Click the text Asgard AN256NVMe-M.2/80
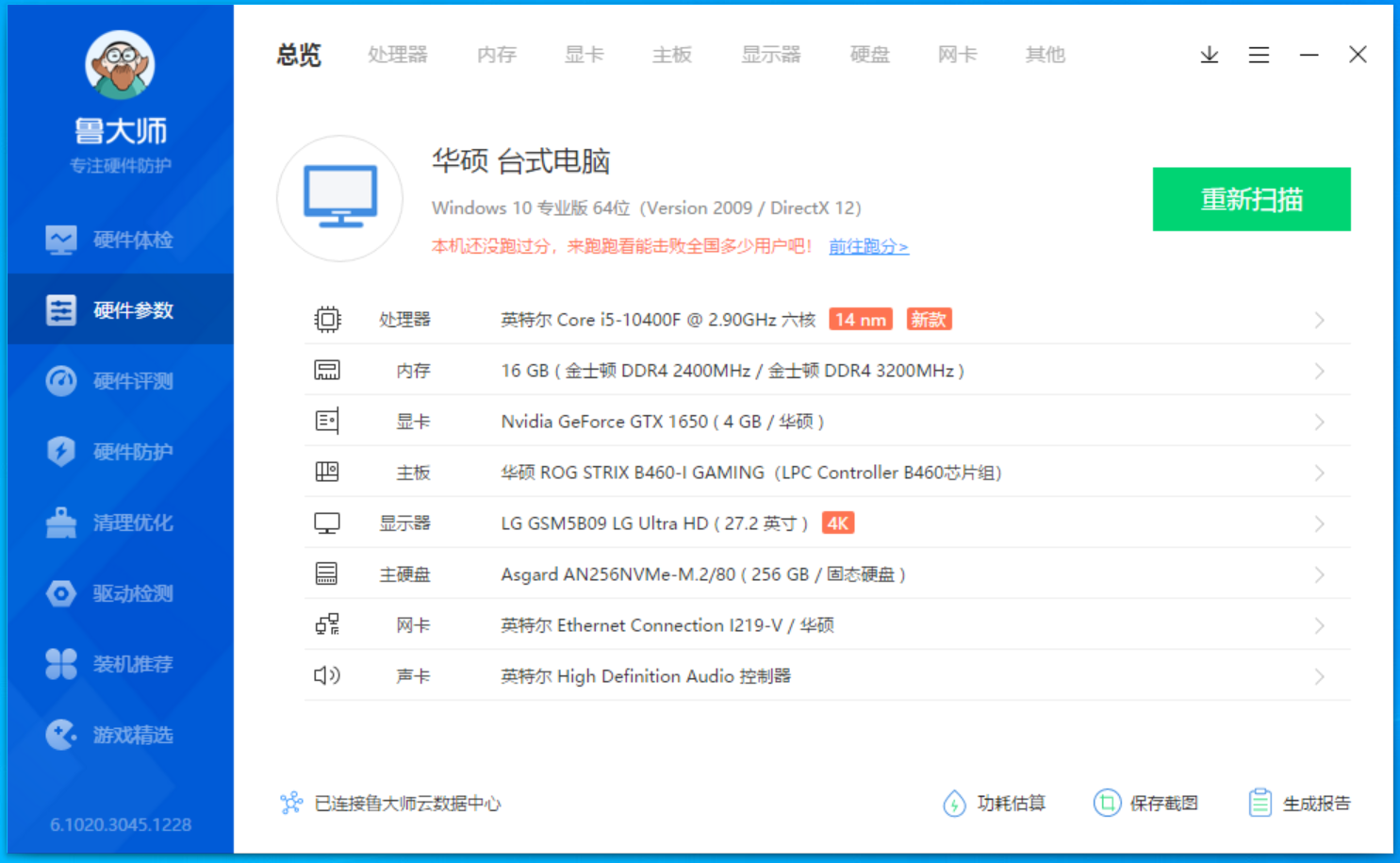Image resolution: width=1400 pixels, height=863 pixels. [618, 574]
